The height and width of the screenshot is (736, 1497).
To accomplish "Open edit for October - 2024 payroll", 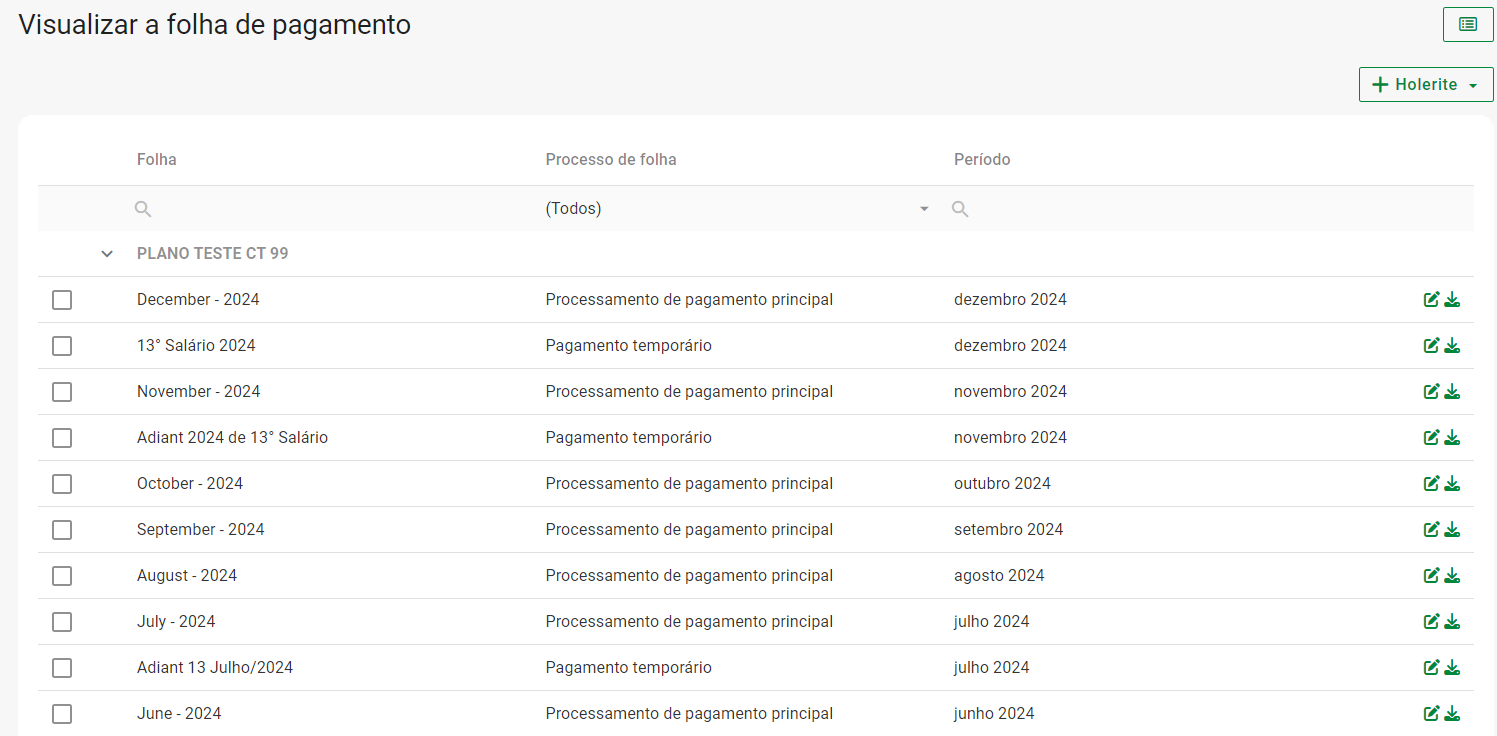I will tap(1431, 484).
